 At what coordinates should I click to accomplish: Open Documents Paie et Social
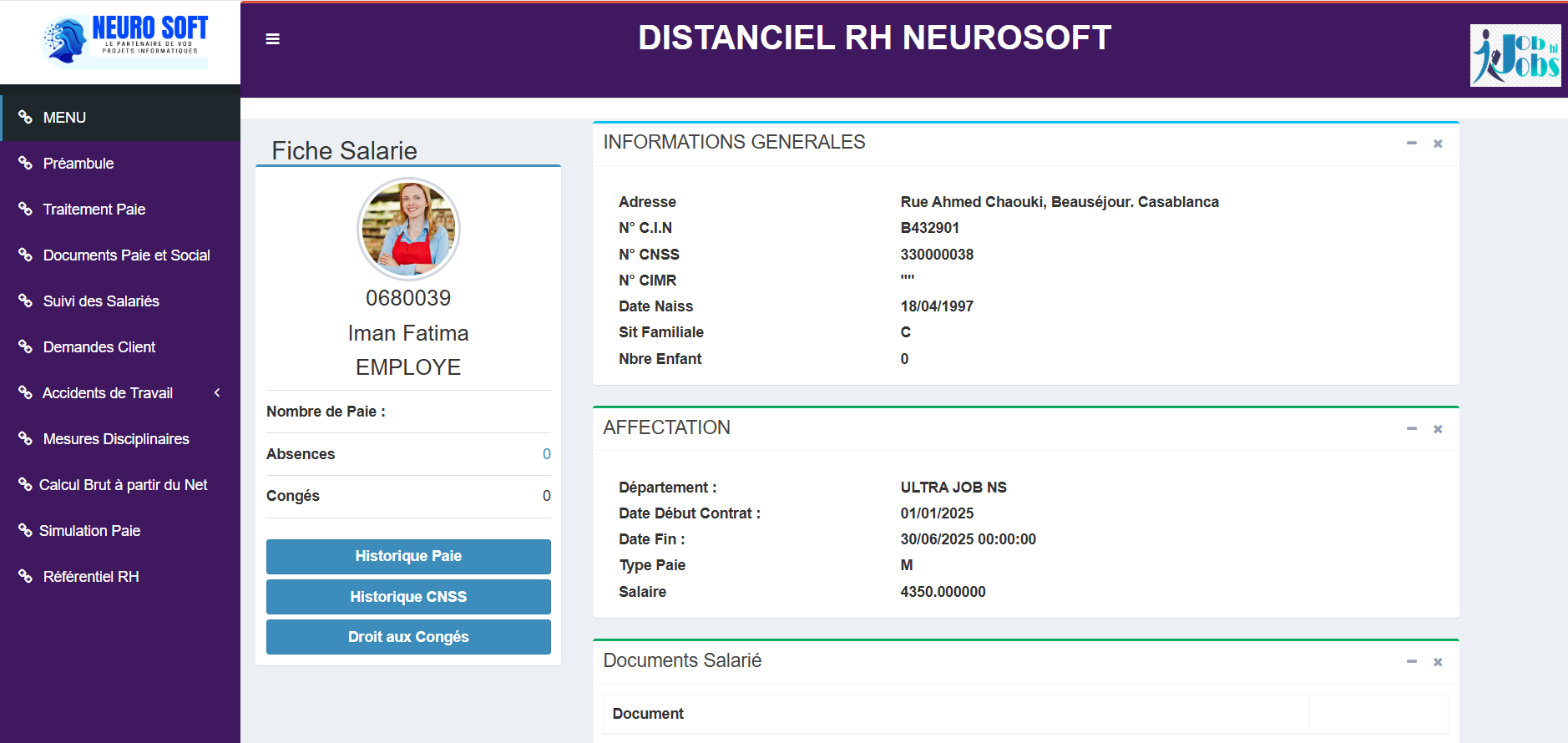(x=120, y=255)
